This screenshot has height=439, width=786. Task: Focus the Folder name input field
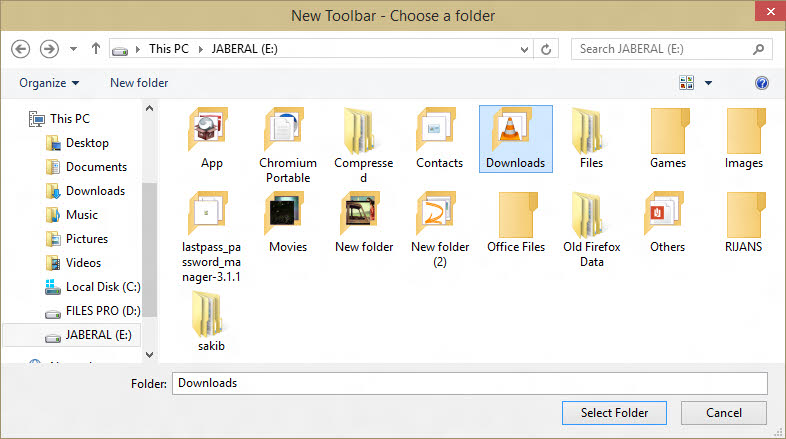pos(470,383)
